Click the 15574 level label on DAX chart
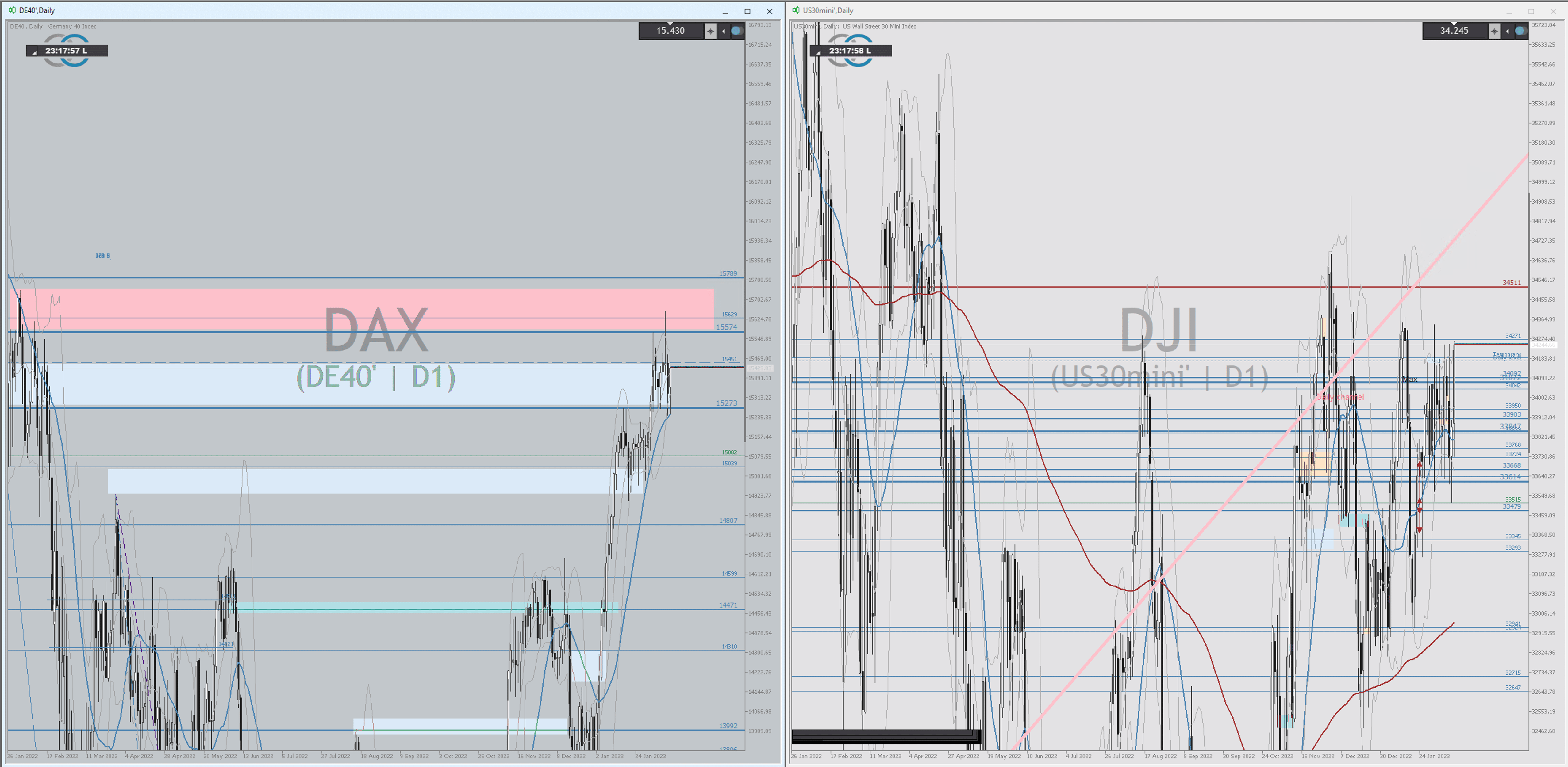The height and width of the screenshot is (767, 1568). [726, 327]
